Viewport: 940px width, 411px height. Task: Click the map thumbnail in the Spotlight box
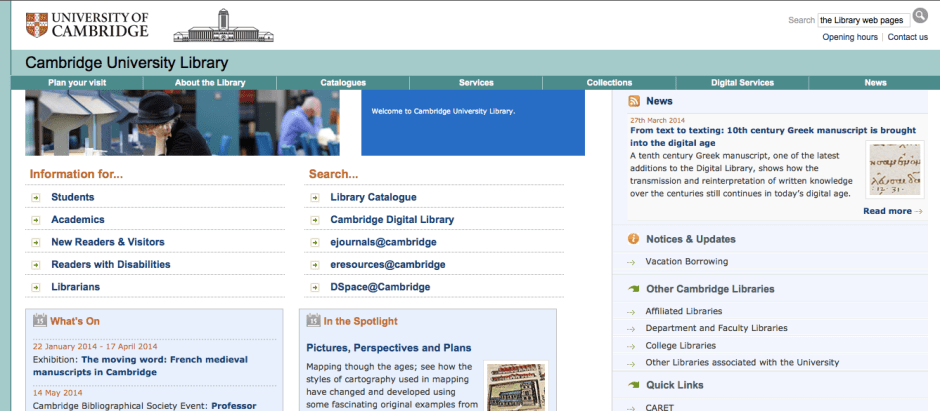pos(516,386)
